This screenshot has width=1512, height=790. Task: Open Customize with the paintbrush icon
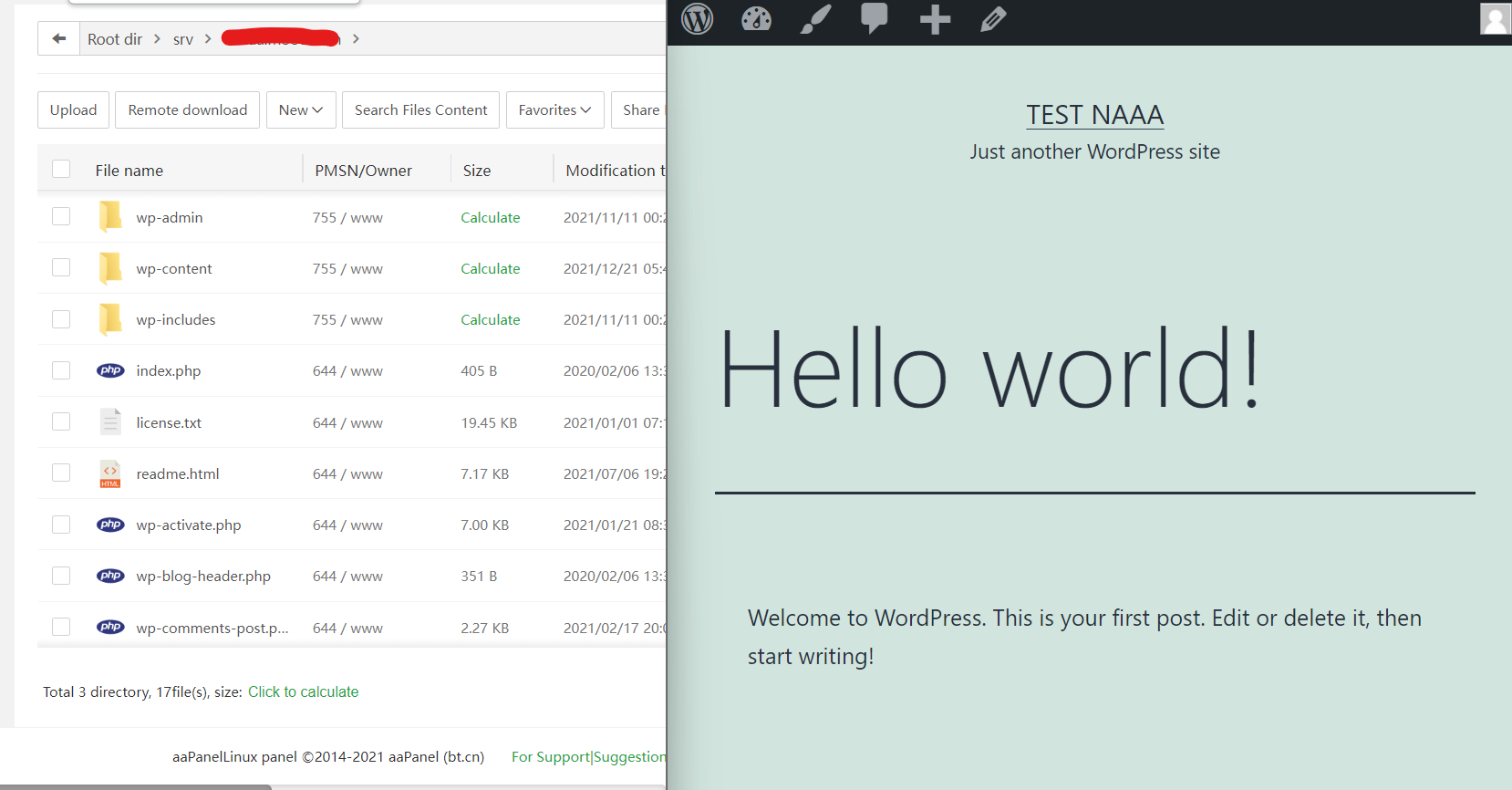pyautogui.click(x=815, y=19)
